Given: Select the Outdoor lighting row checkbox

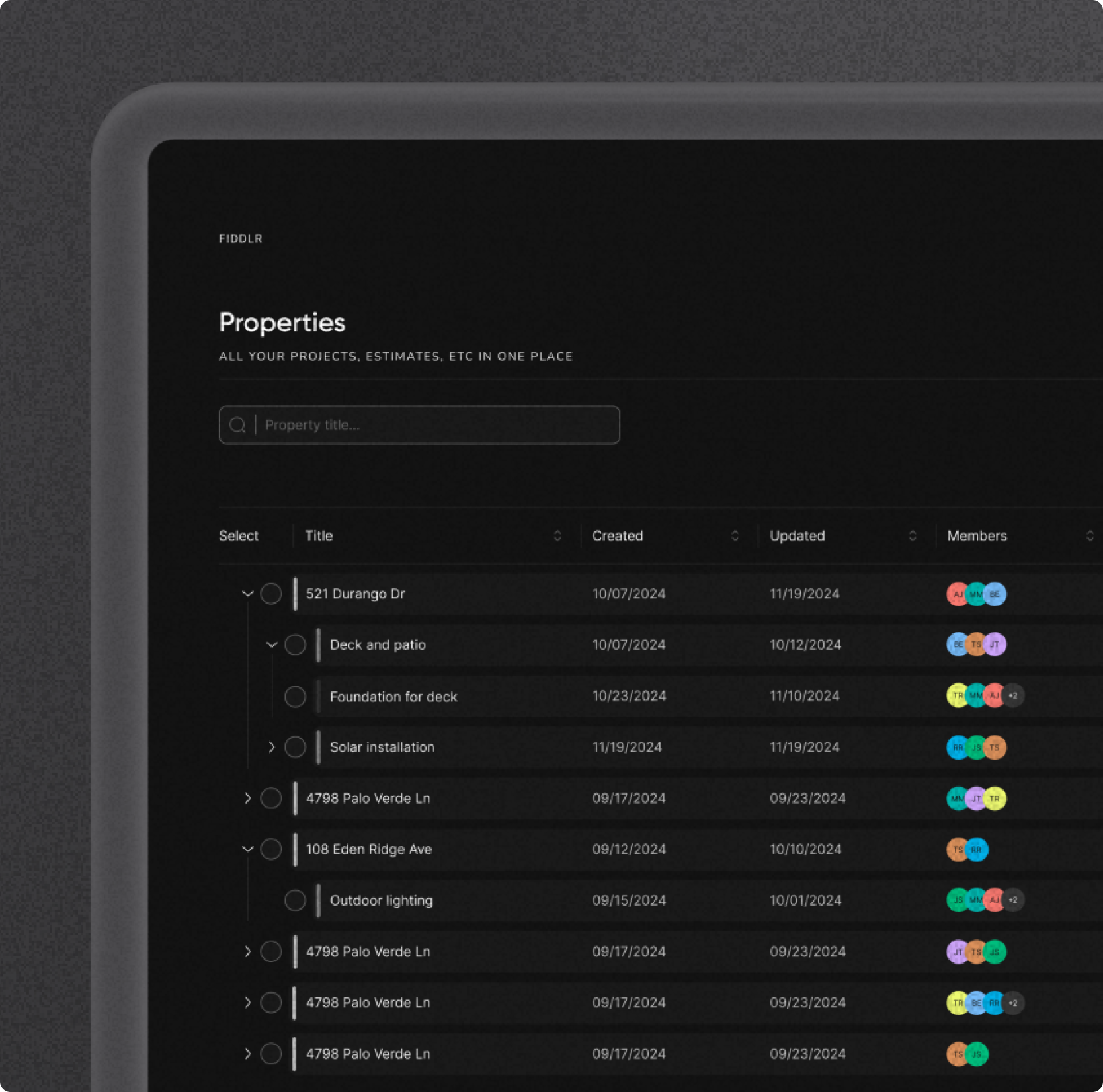Looking at the screenshot, I should [295, 900].
